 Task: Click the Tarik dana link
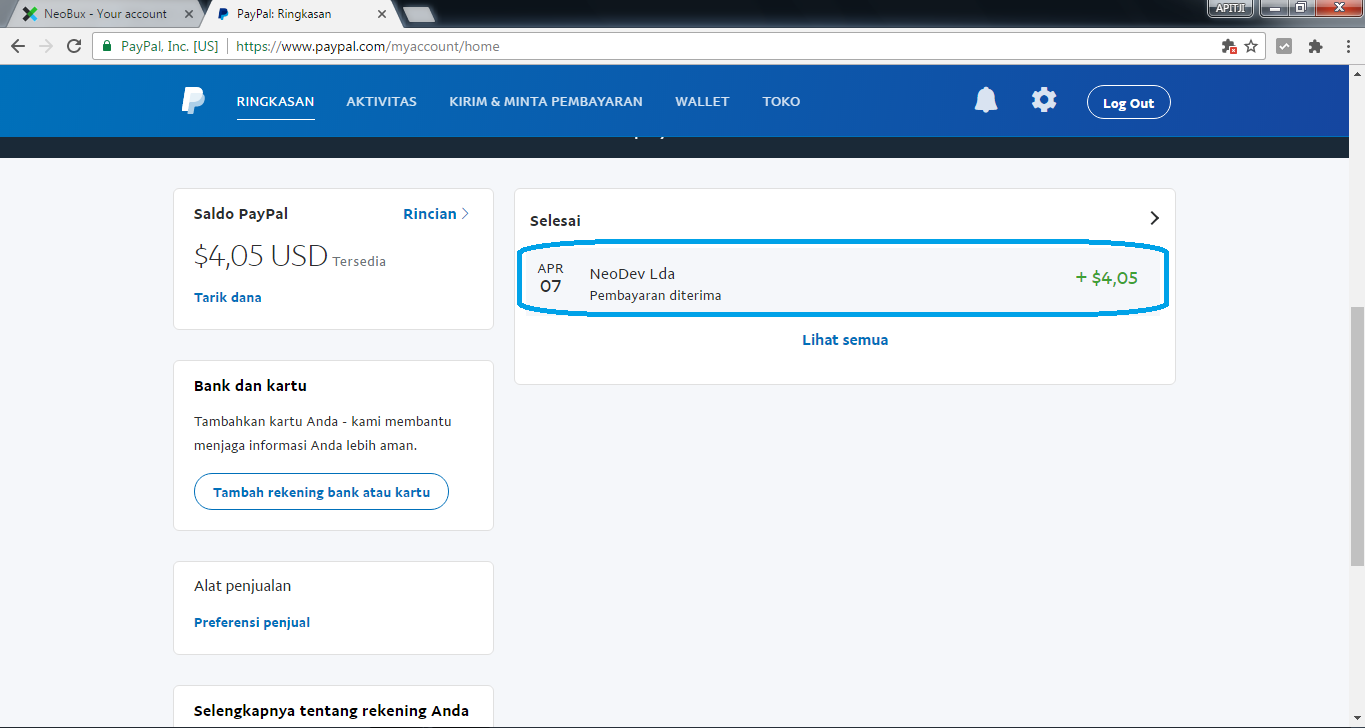[x=228, y=297]
